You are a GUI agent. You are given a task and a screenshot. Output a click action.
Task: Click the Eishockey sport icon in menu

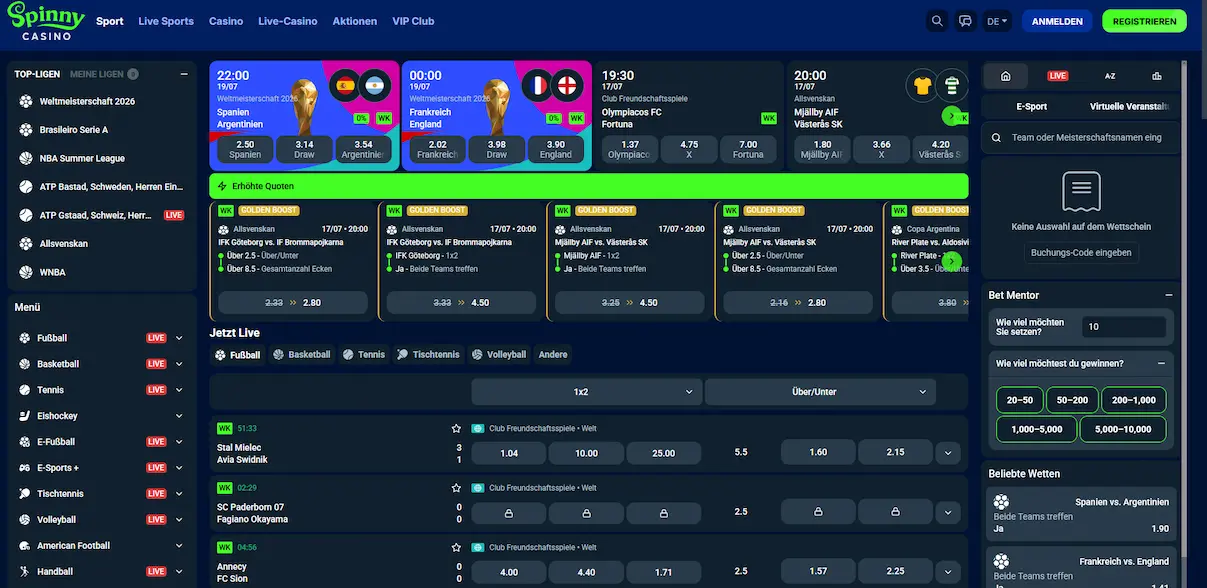click(26, 416)
